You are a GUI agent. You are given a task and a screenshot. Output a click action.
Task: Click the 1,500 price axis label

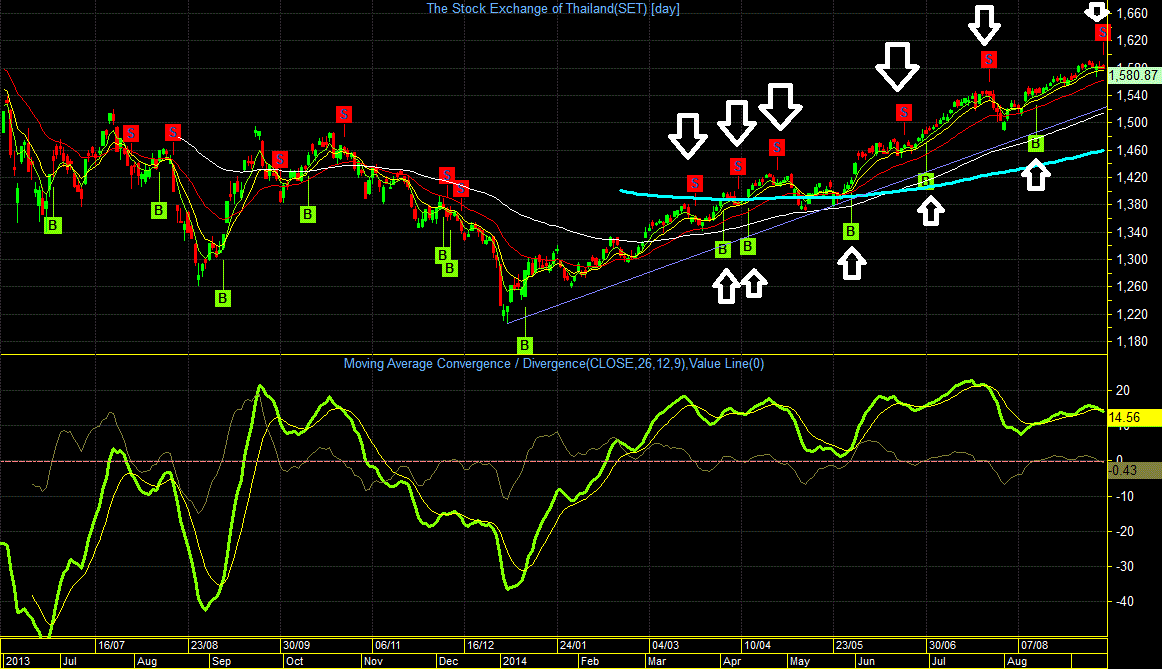pyautogui.click(x=1132, y=123)
